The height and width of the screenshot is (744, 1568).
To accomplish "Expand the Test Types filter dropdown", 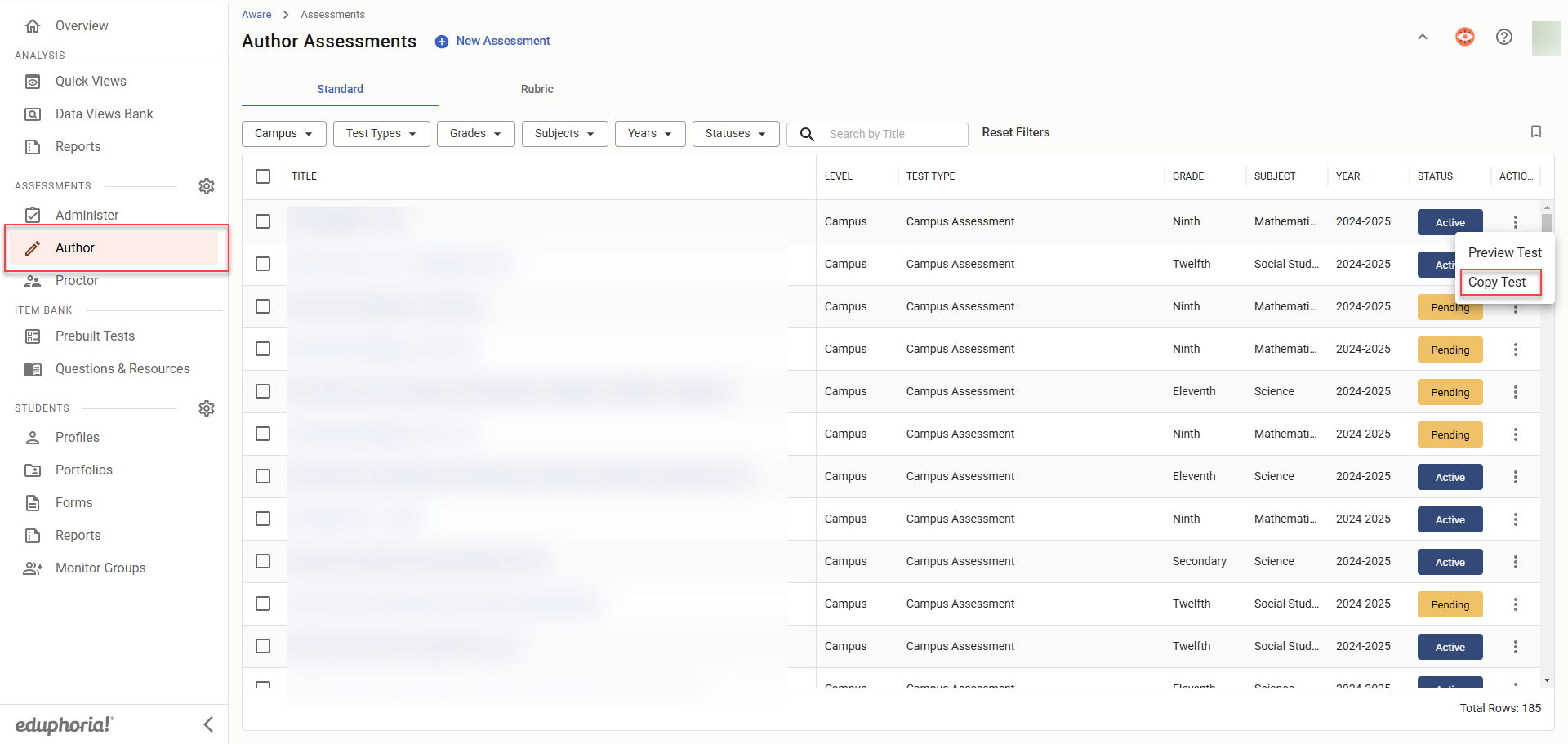I will (x=381, y=134).
